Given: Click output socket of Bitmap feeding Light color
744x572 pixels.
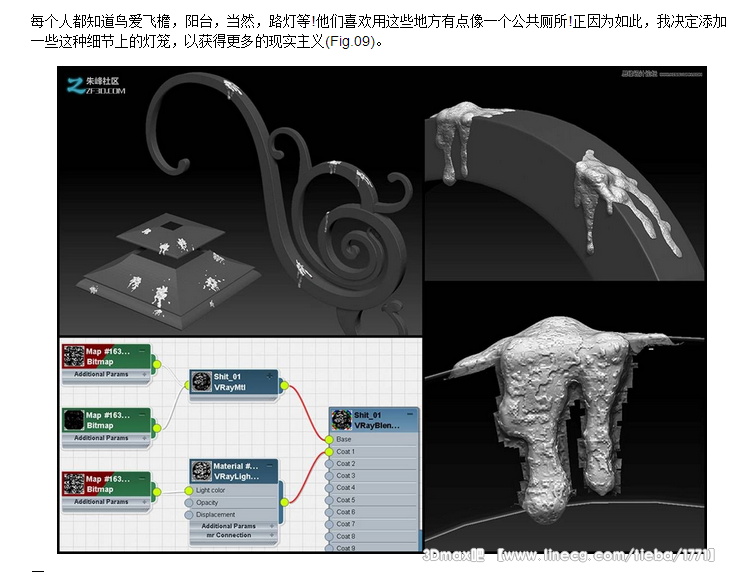Looking at the screenshot, I should [157, 492].
